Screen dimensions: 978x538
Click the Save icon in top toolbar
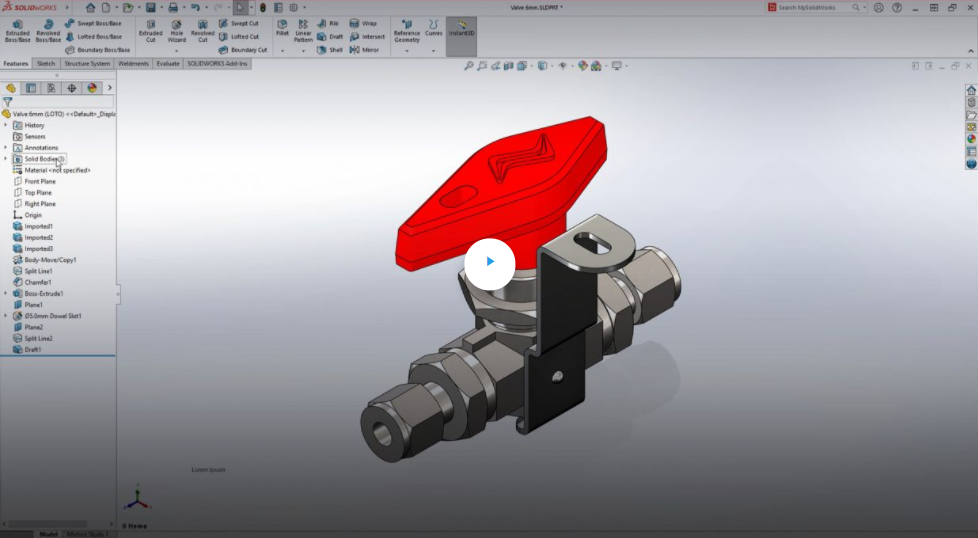pyautogui.click(x=150, y=7)
